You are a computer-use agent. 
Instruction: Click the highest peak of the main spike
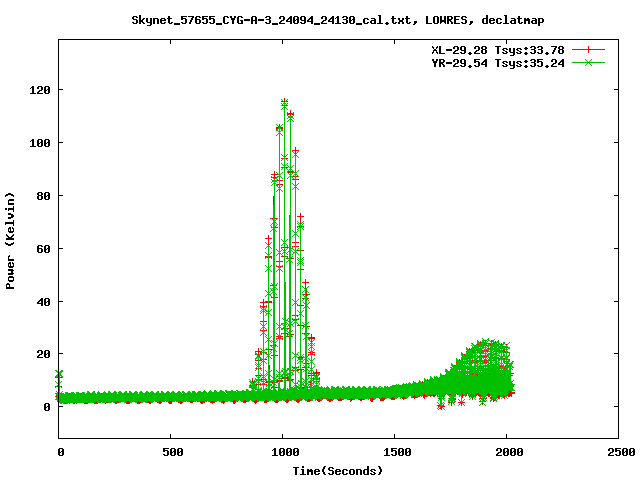coord(285,102)
